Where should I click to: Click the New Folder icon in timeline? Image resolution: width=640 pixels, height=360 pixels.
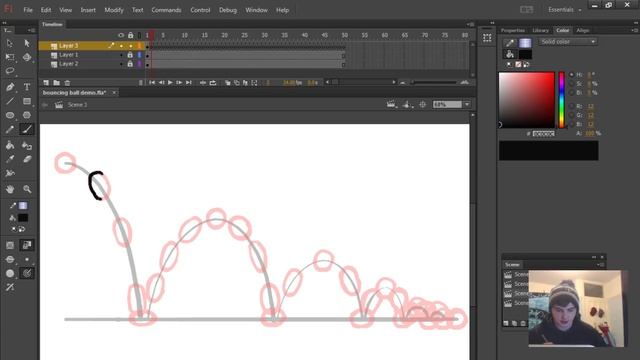pyautogui.click(x=56, y=83)
